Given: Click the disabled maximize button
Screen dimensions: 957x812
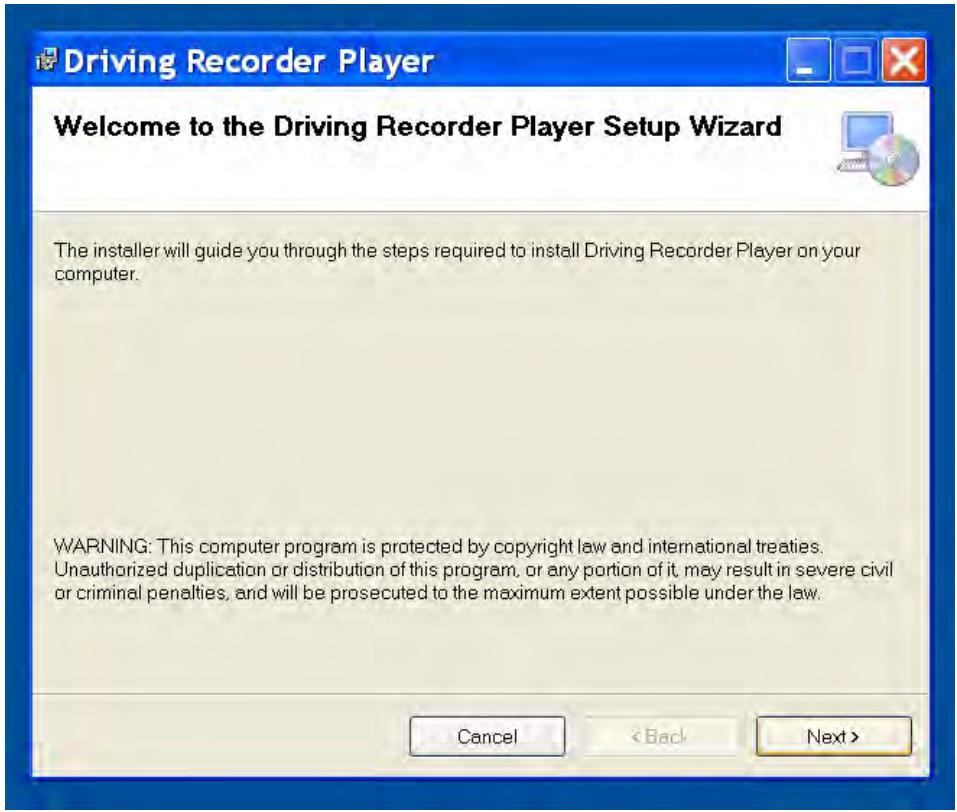Looking at the screenshot, I should (x=856, y=60).
